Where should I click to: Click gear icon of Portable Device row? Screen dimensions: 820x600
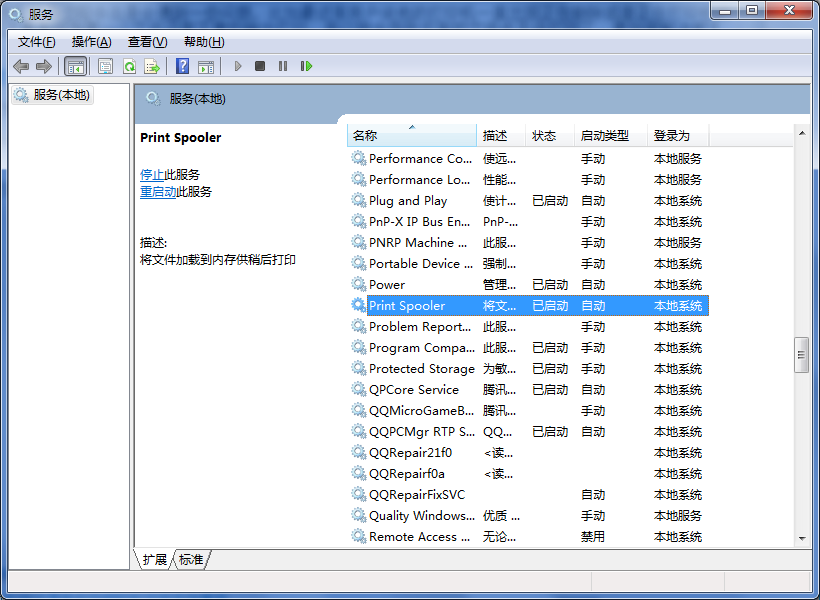358,263
